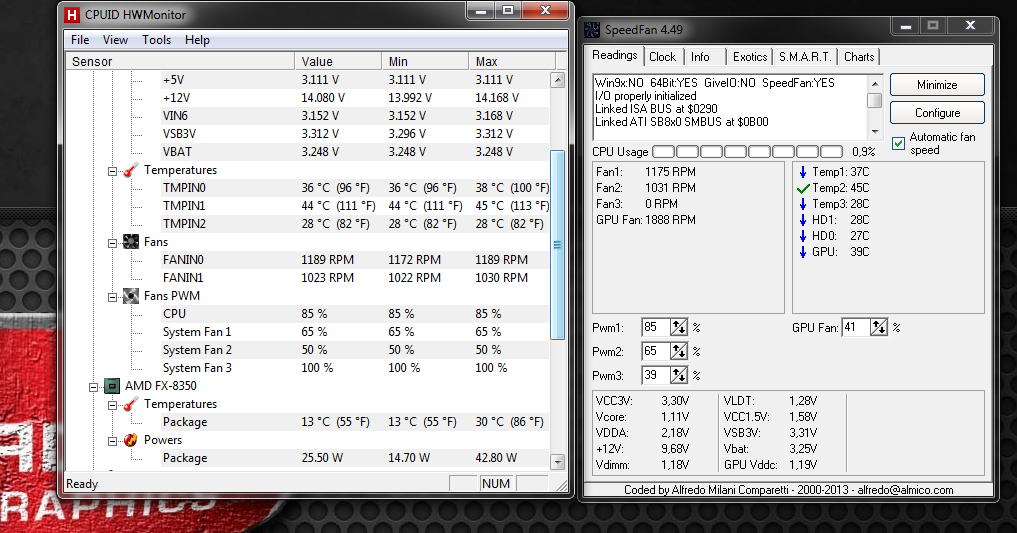Viewport: 1017px width, 533px height.
Task: Click the chip icon beside AMD FX-8350
Action: [112, 386]
